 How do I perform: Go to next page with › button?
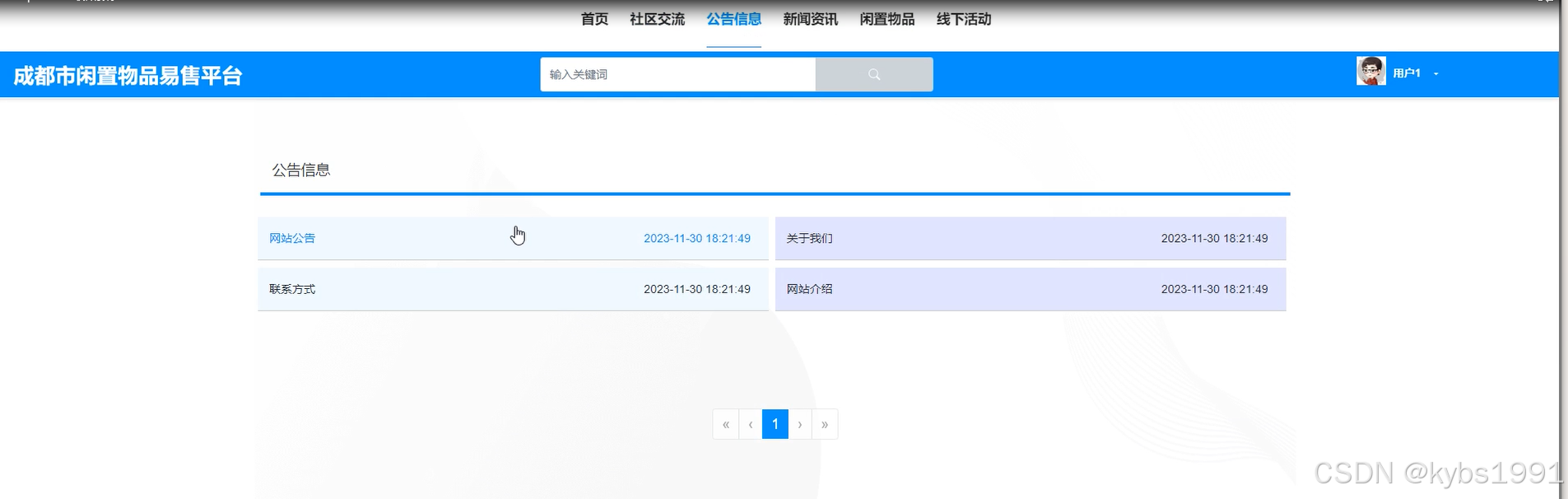pos(800,424)
